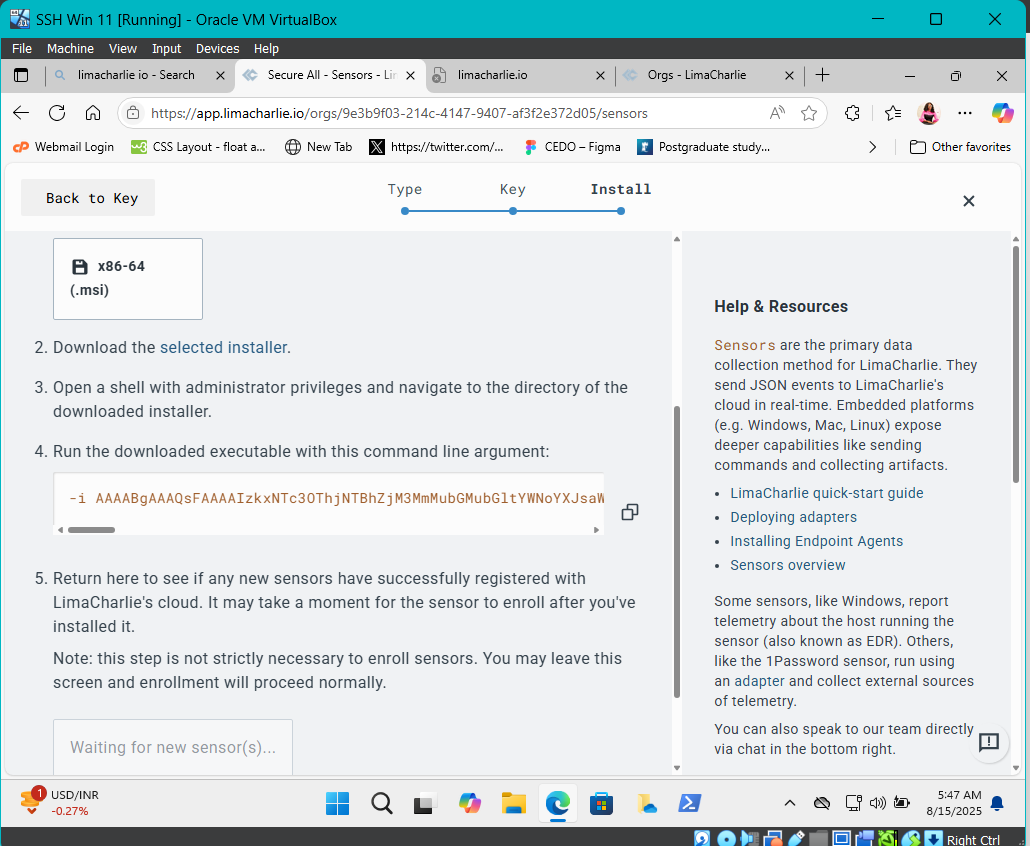Jump to the Key step marker
The width and height of the screenshot is (1030, 846).
[x=512, y=211]
